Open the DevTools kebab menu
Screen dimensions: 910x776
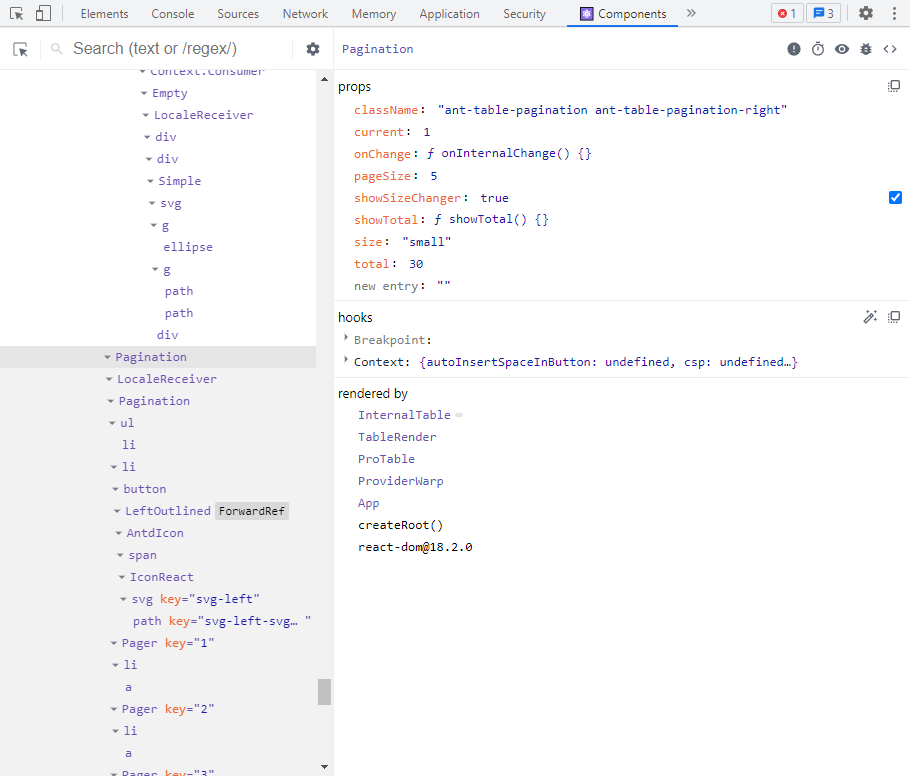pyautogui.click(x=894, y=13)
